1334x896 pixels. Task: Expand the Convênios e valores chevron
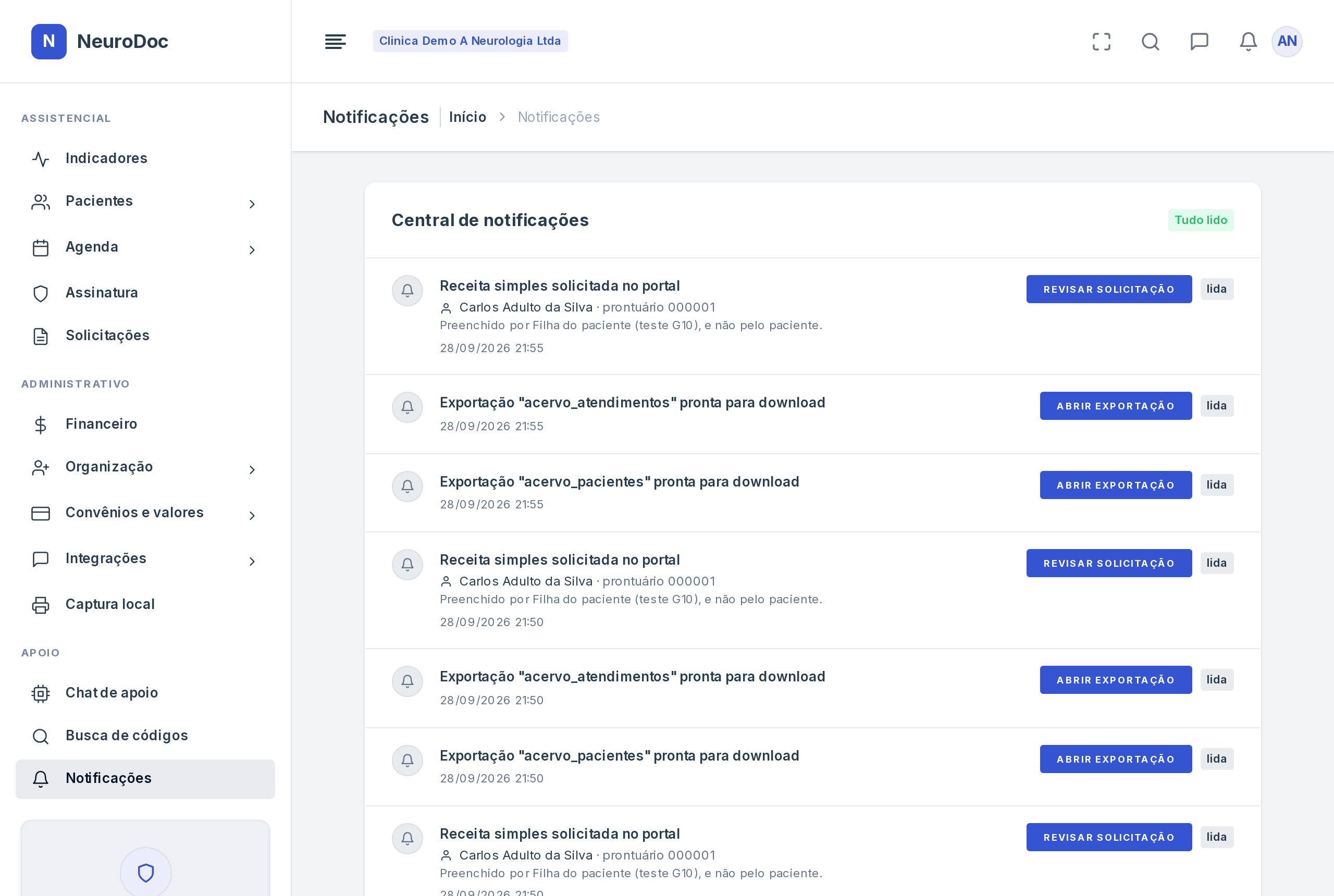click(x=252, y=515)
